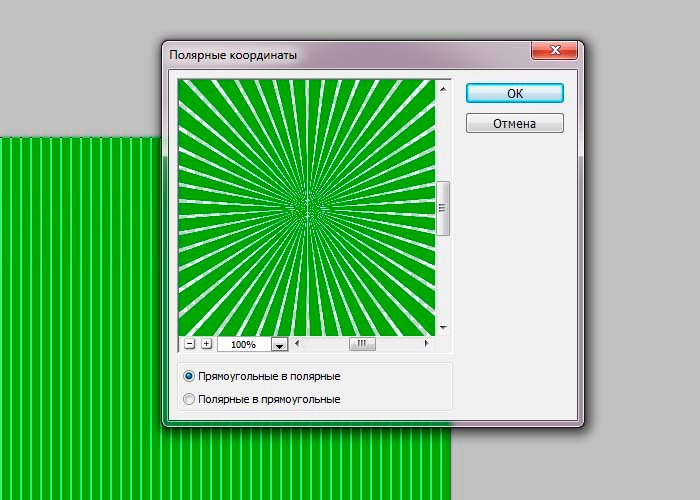Click the vertical scrollbar thumb of preview

443,208
